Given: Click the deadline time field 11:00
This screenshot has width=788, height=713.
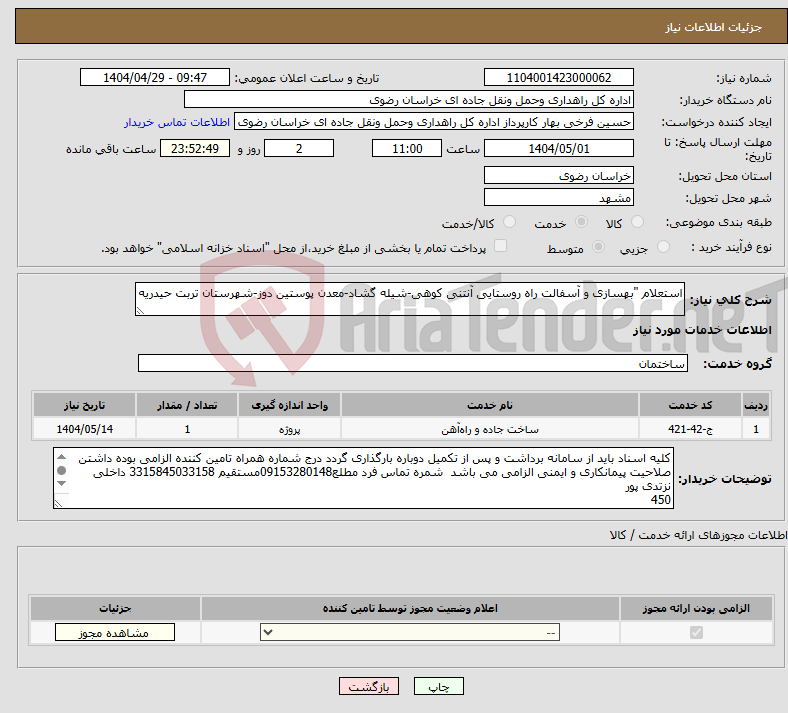Looking at the screenshot, I should click(407, 148).
